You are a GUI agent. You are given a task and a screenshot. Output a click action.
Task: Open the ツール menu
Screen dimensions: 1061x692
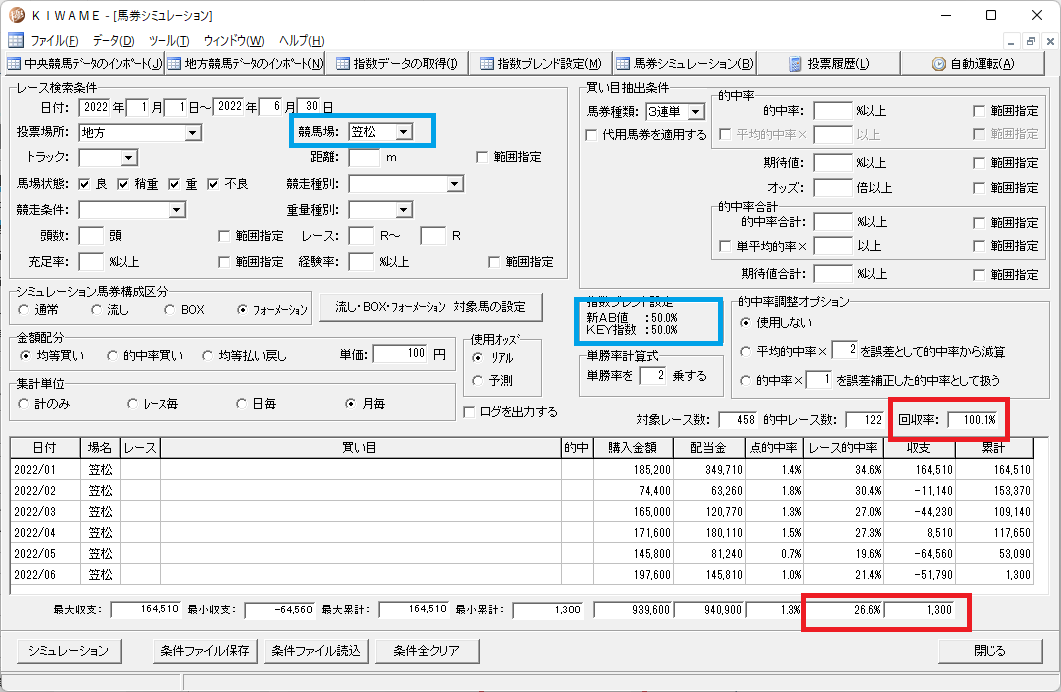(x=169, y=41)
